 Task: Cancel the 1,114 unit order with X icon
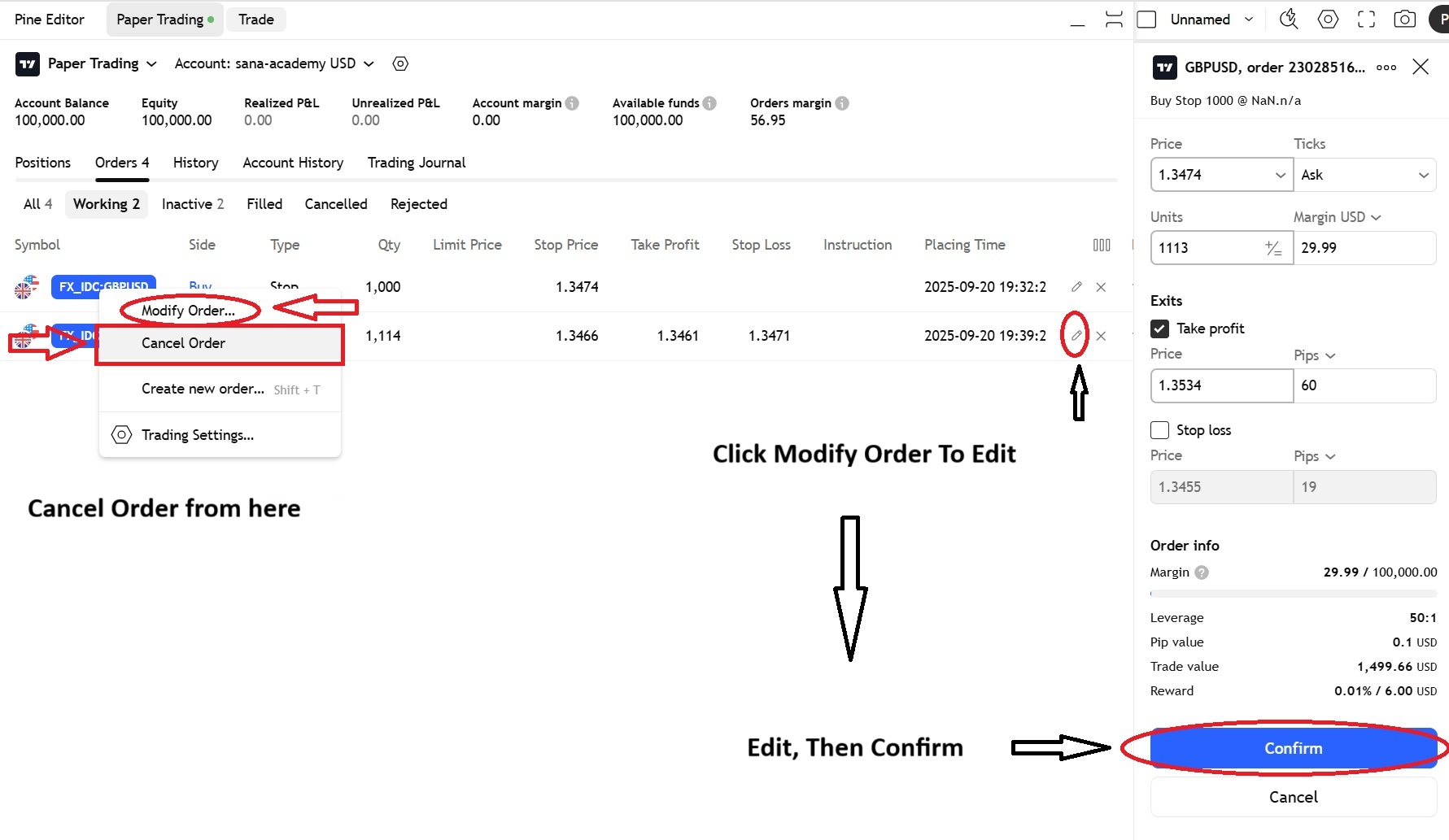(x=1101, y=335)
